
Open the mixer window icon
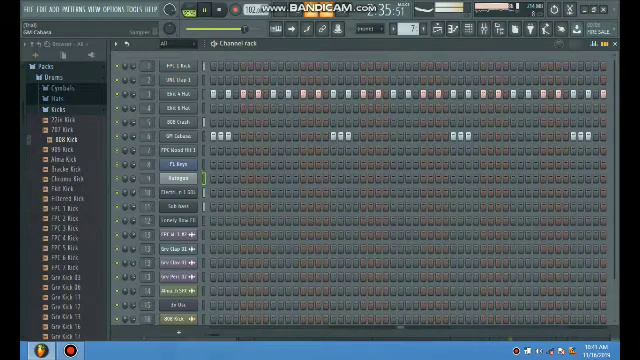(x=484, y=29)
